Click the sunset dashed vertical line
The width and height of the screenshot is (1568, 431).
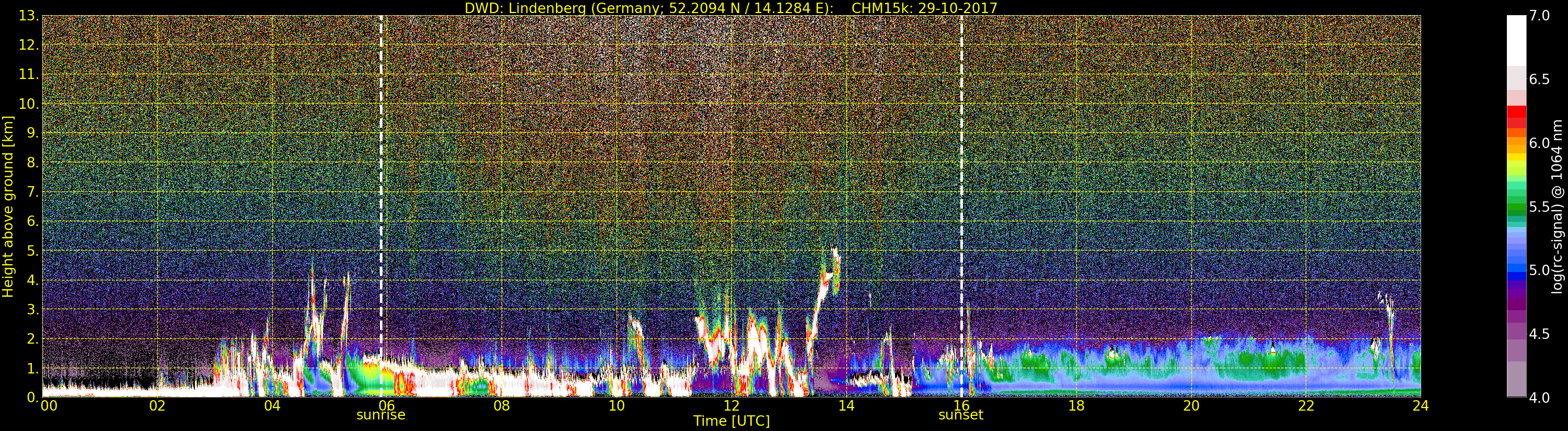pyautogui.click(x=961, y=183)
